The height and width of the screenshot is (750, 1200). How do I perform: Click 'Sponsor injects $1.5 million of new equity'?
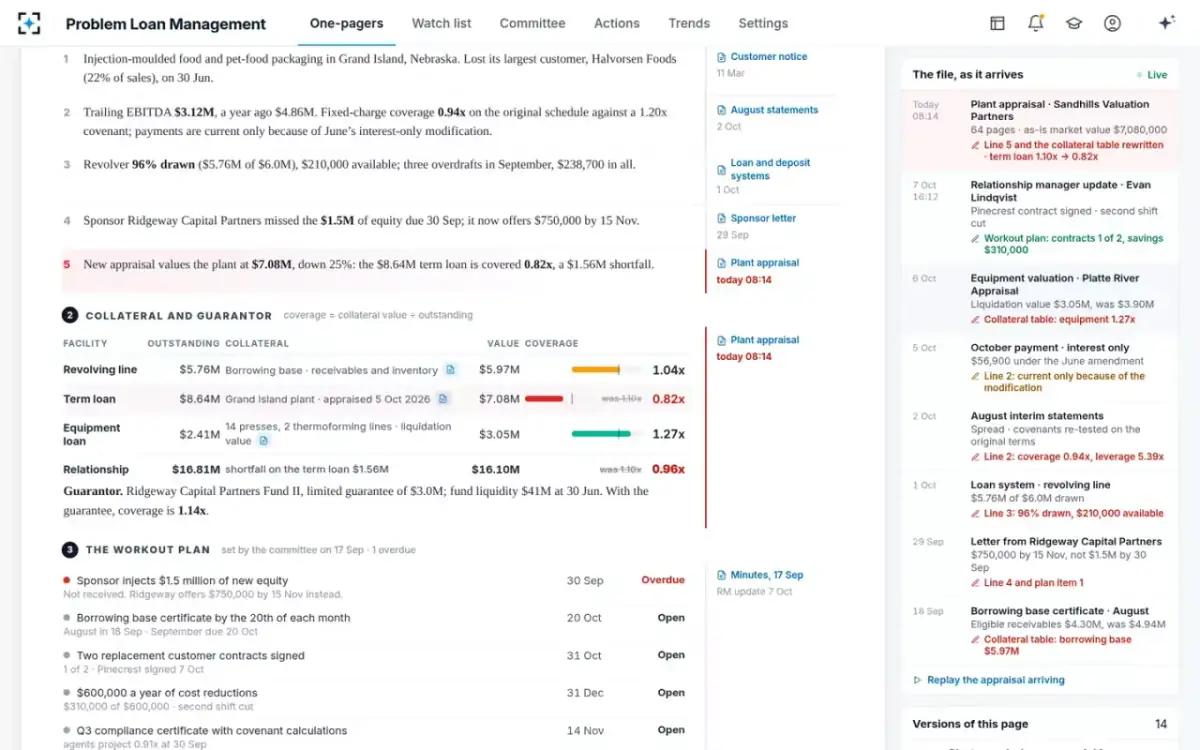pos(182,581)
